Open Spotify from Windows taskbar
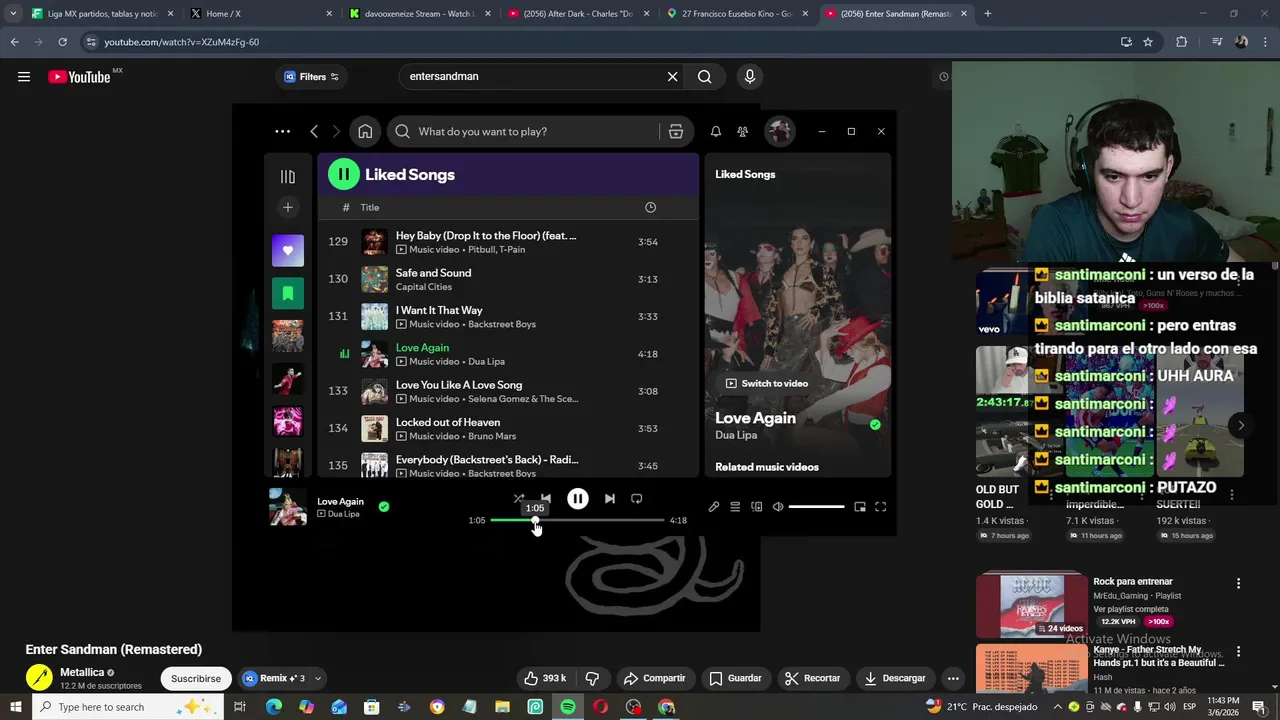The height and width of the screenshot is (720, 1280). coord(568,707)
